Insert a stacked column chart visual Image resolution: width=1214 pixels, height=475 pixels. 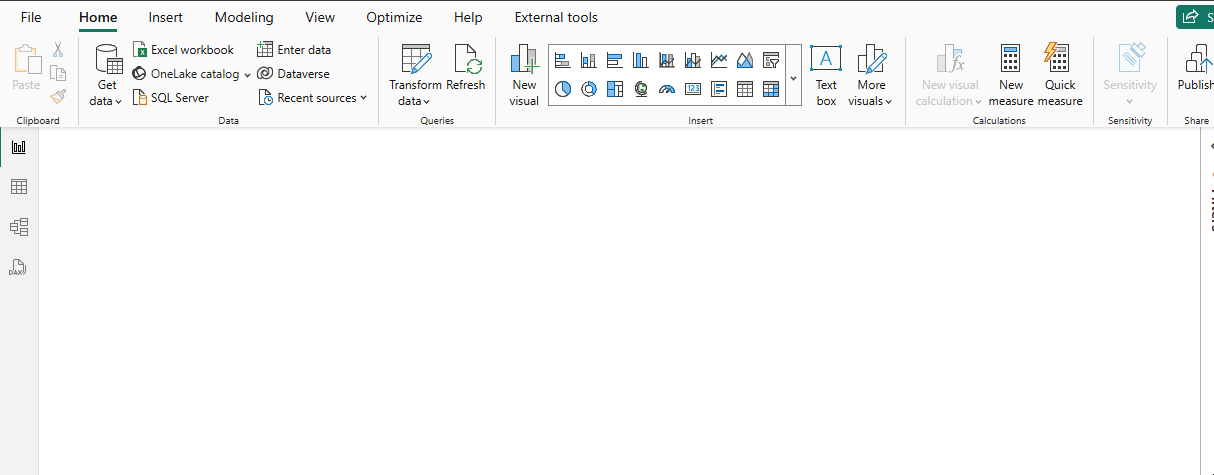coord(588,60)
